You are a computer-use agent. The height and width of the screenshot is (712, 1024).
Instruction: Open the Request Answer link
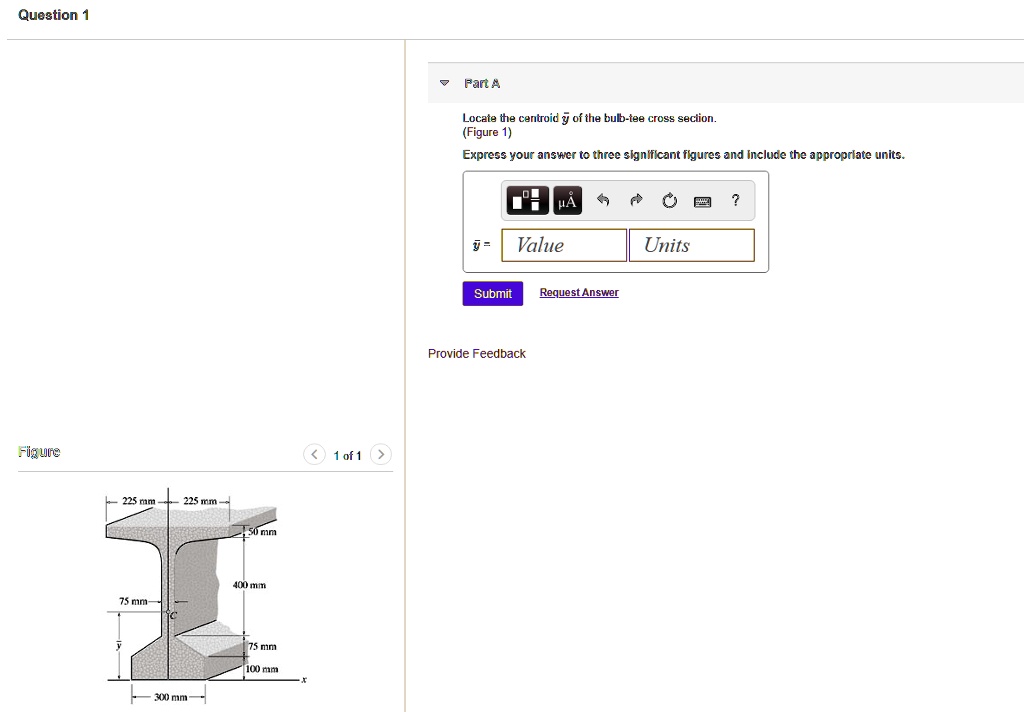click(579, 293)
